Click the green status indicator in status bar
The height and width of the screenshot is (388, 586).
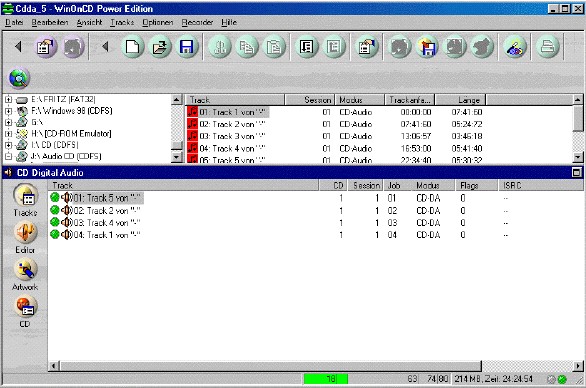pyautogui.click(x=562, y=379)
